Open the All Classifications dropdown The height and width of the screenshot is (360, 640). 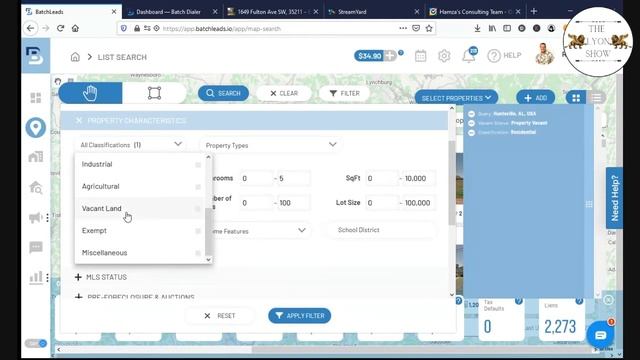pyautogui.click(x=131, y=144)
